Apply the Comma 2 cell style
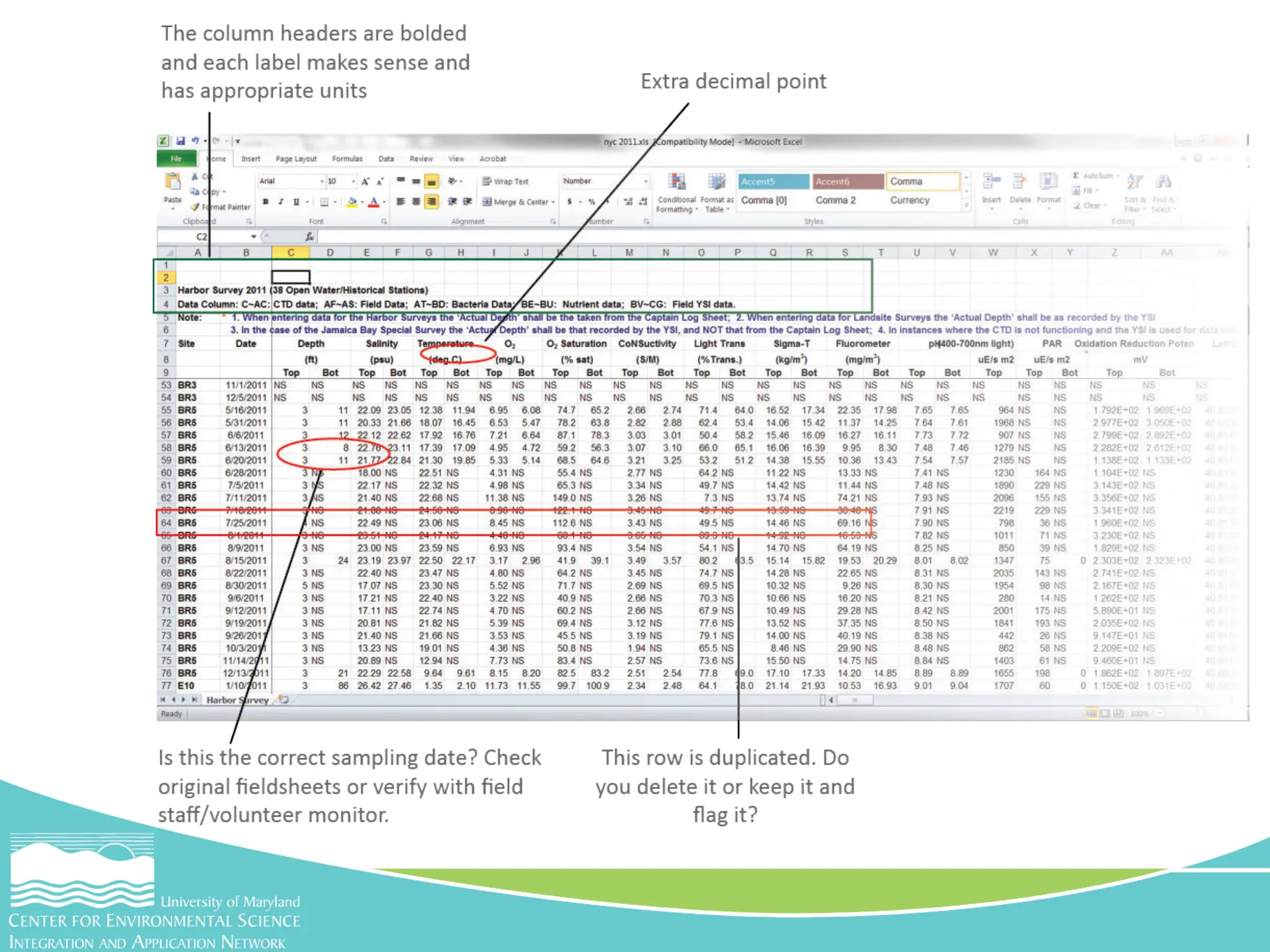 tap(835, 200)
